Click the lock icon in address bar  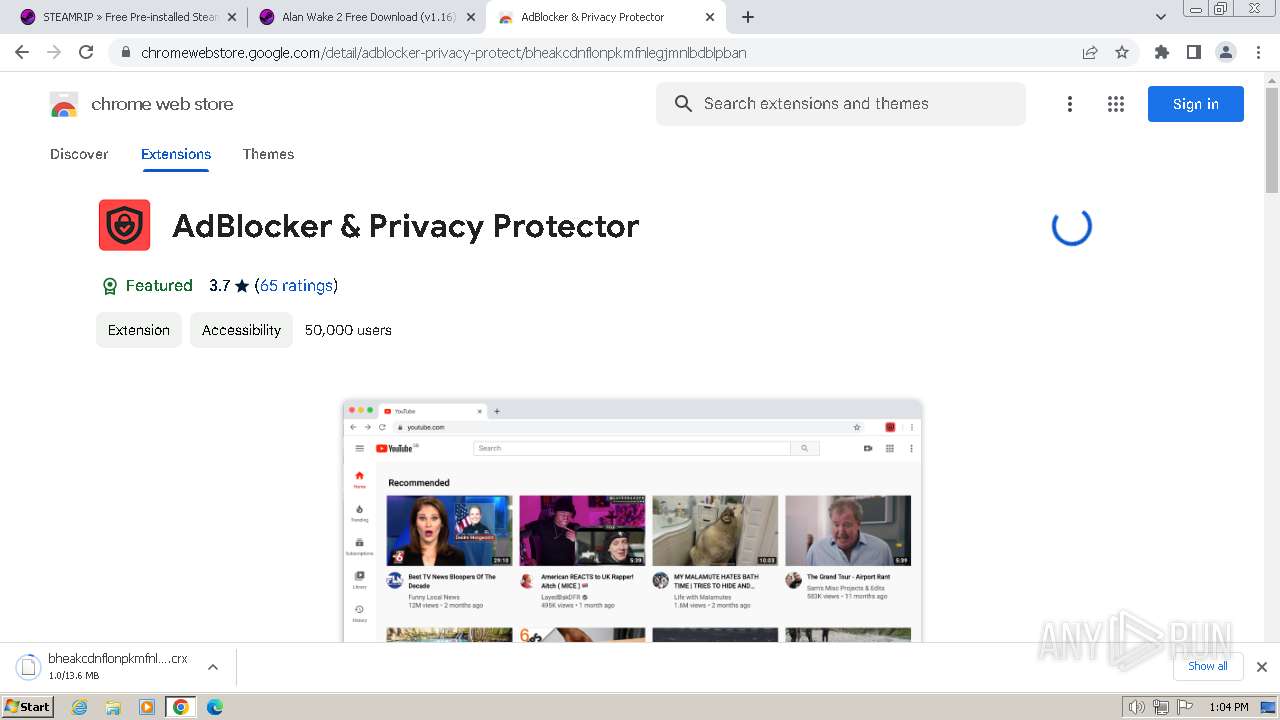pyautogui.click(x=125, y=53)
